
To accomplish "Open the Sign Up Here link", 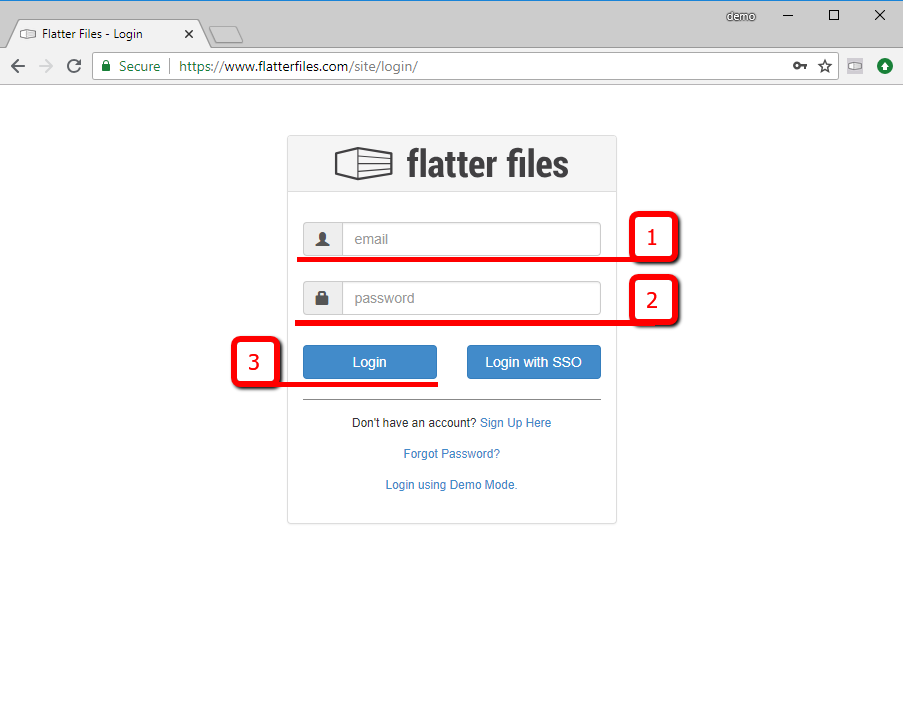I will 515,423.
